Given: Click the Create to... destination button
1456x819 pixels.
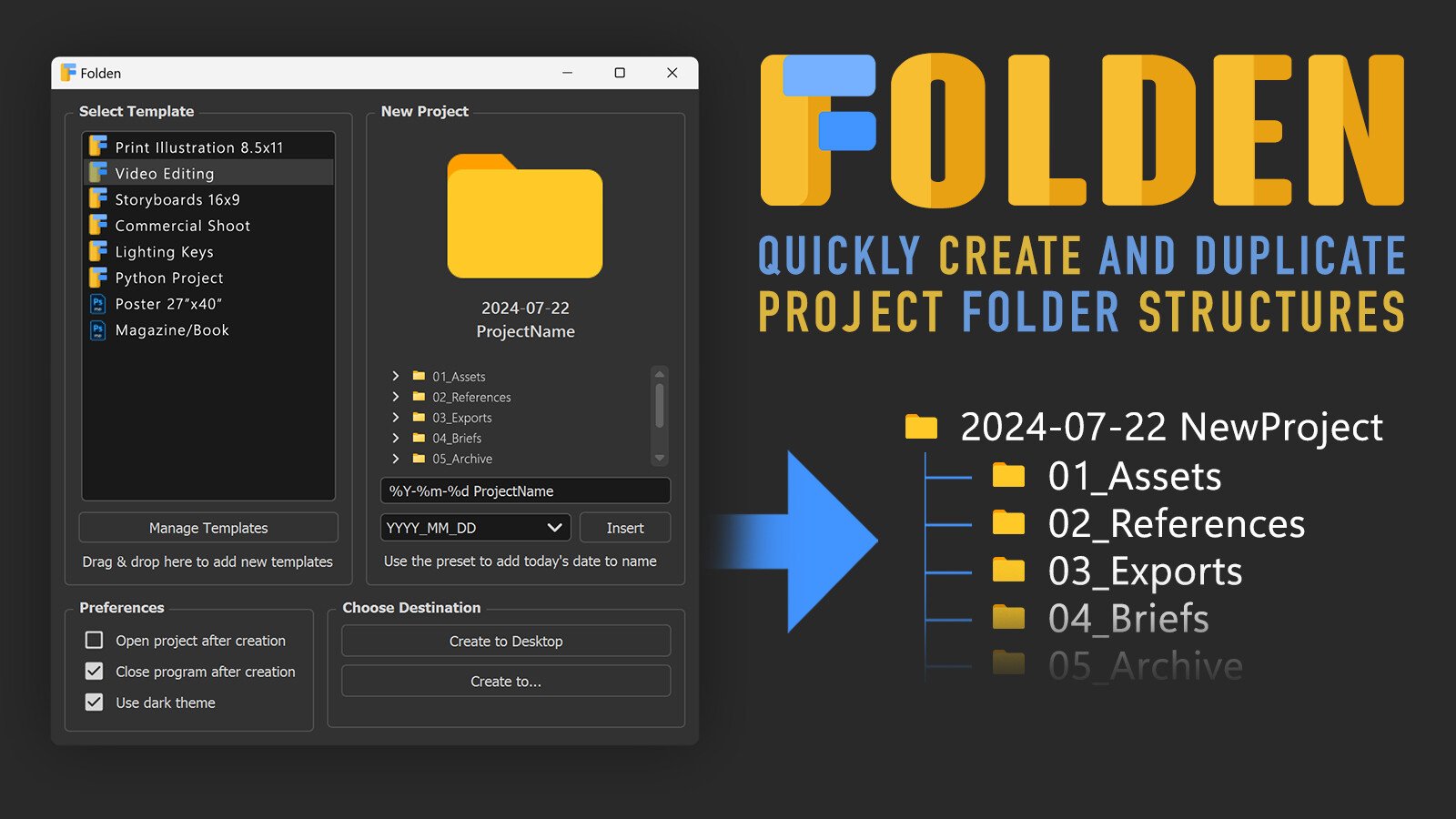Looking at the screenshot, I should tap(506, 681).
